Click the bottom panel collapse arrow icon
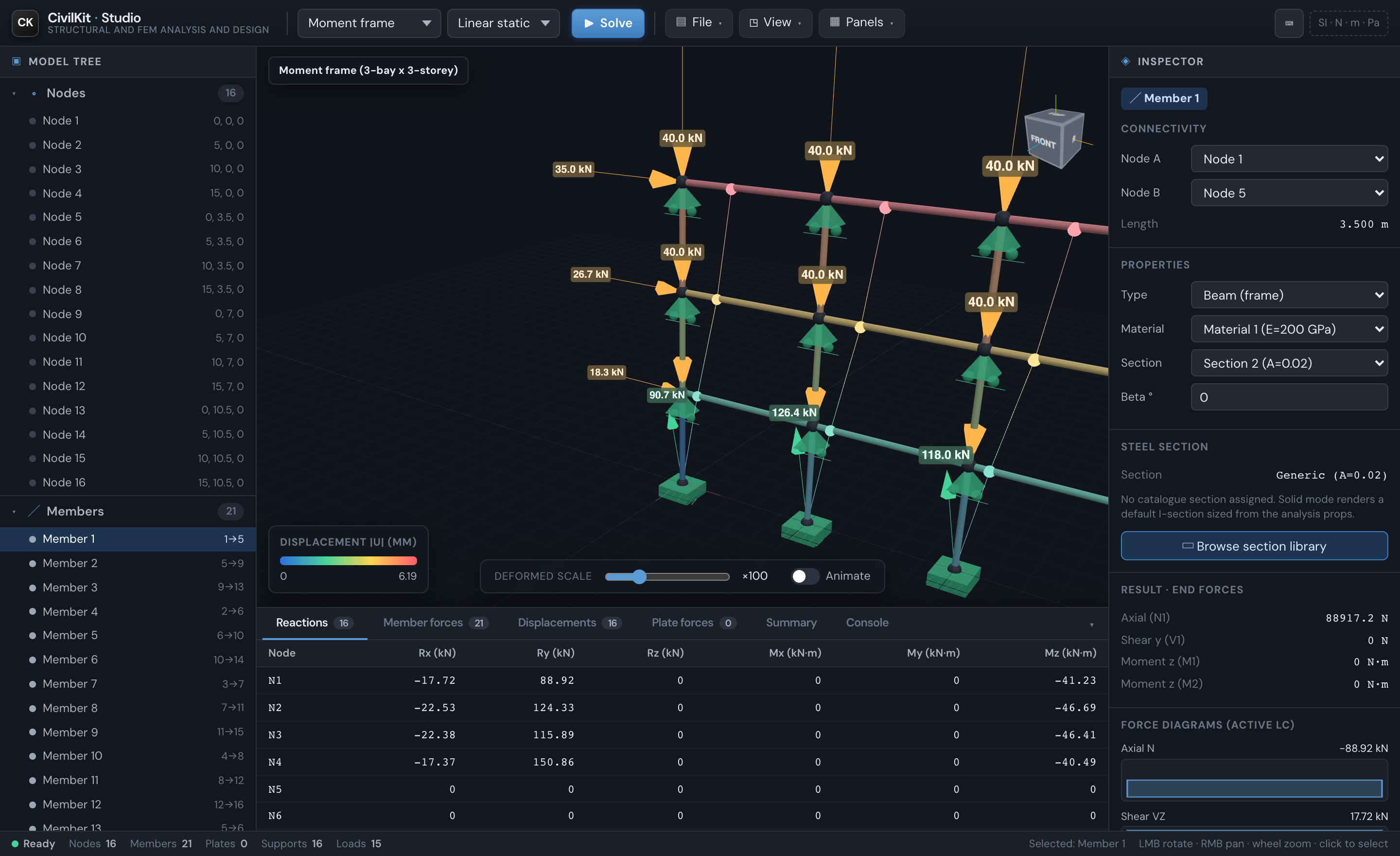This screenshot has height=856, width=1400. 1091,624
